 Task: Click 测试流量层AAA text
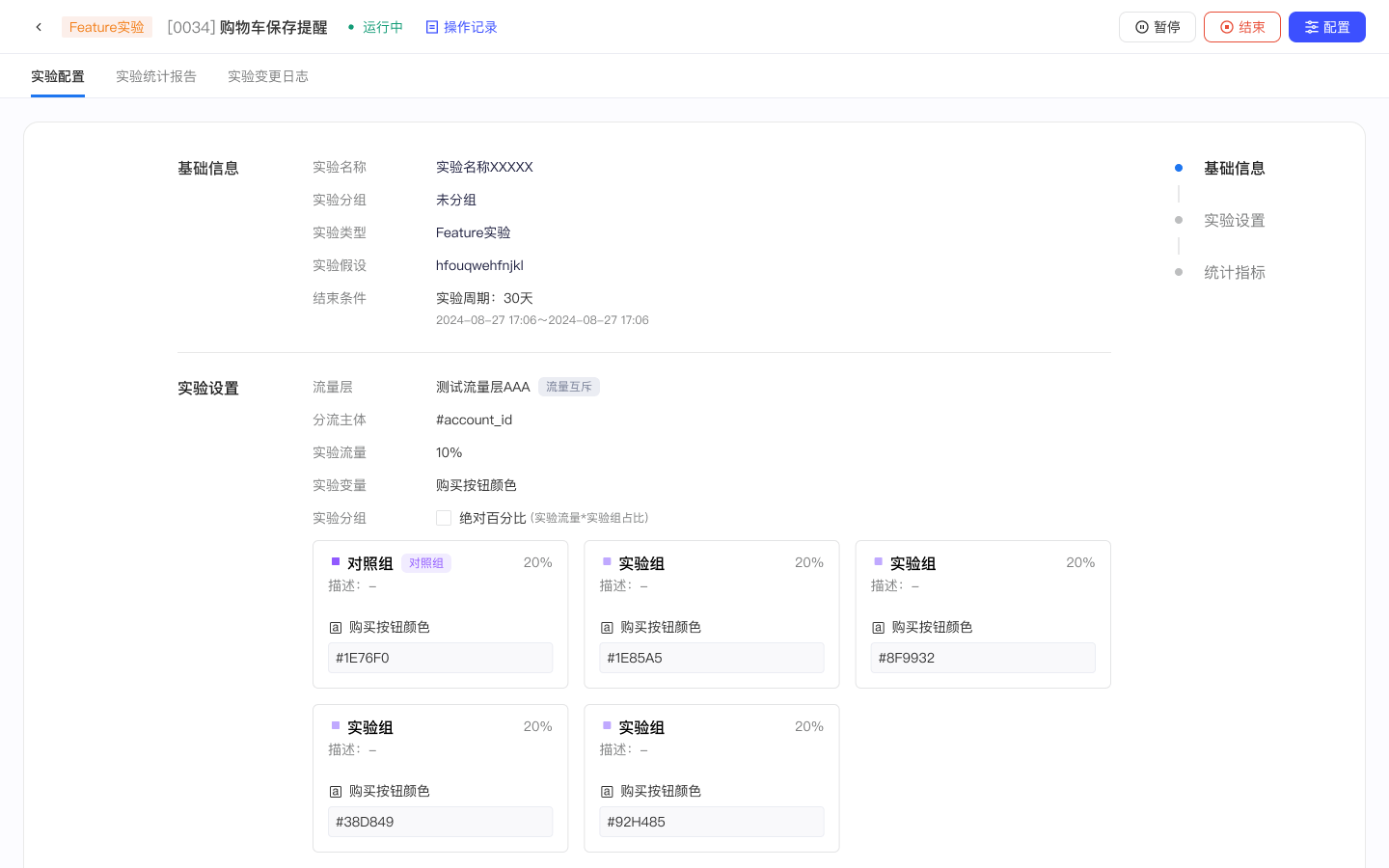pos(483,387)
